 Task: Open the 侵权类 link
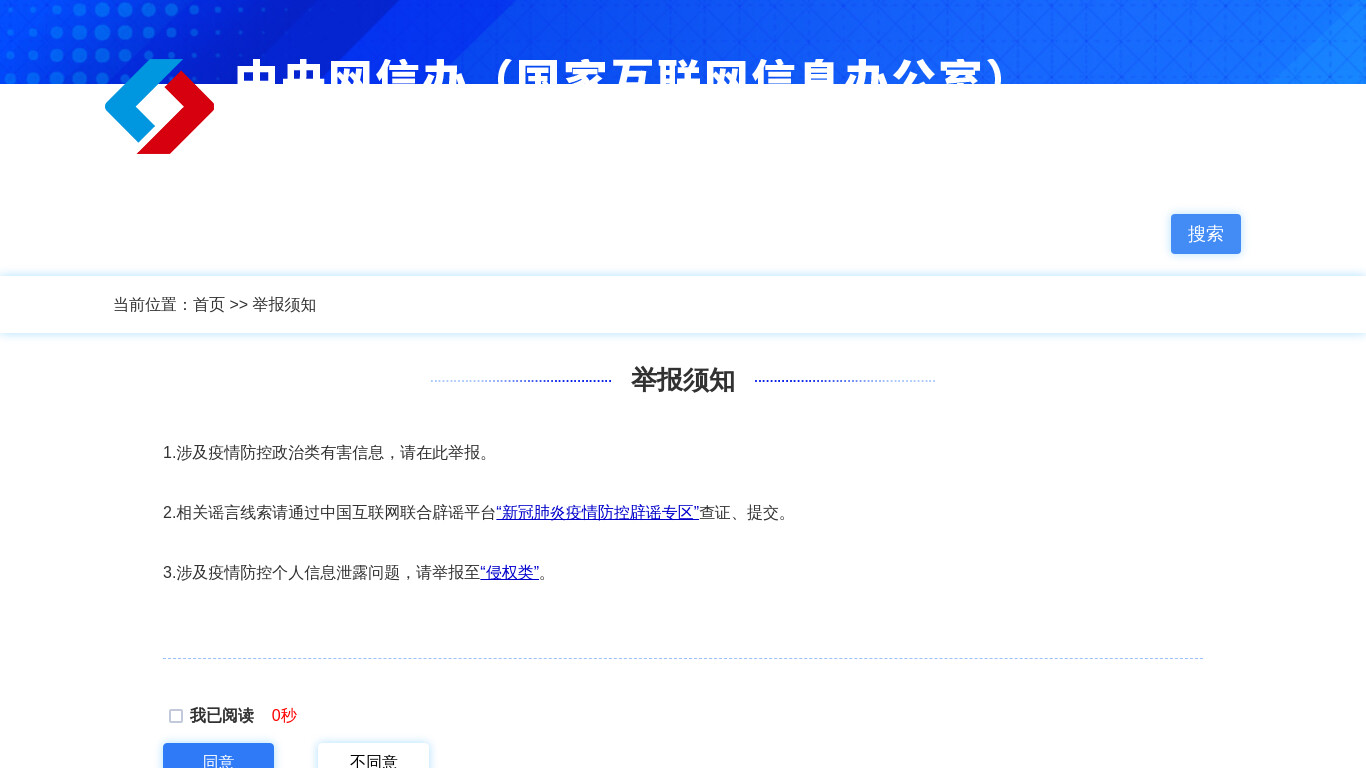point(510,573)
